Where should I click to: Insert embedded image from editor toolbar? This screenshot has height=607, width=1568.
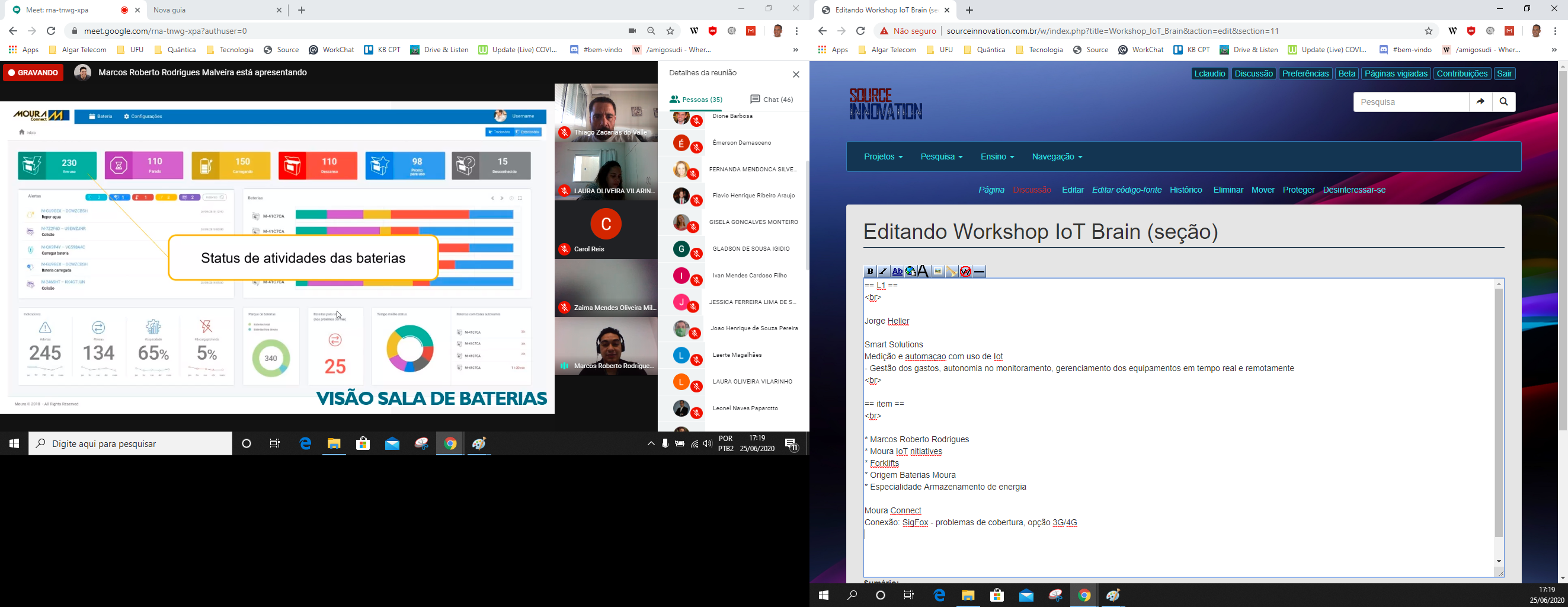[x=938, y=271]
